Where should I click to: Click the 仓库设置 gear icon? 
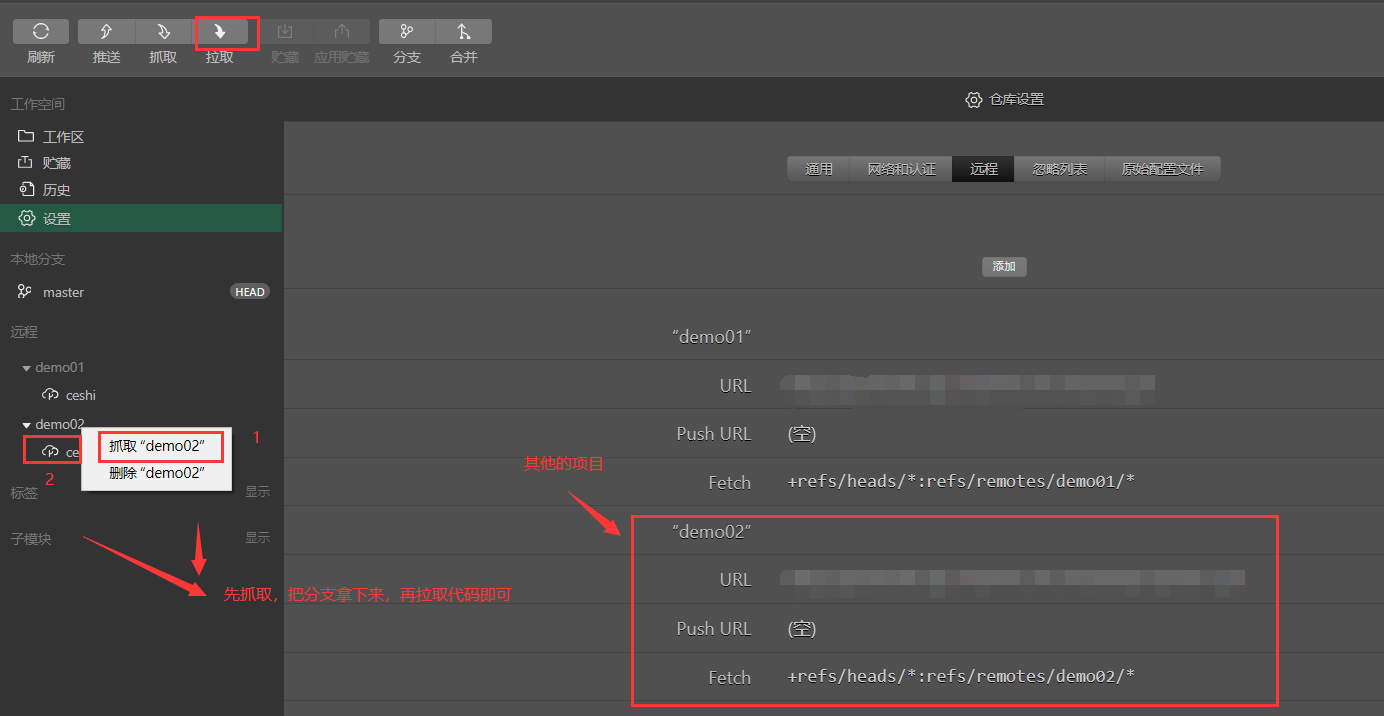[973, 100]
